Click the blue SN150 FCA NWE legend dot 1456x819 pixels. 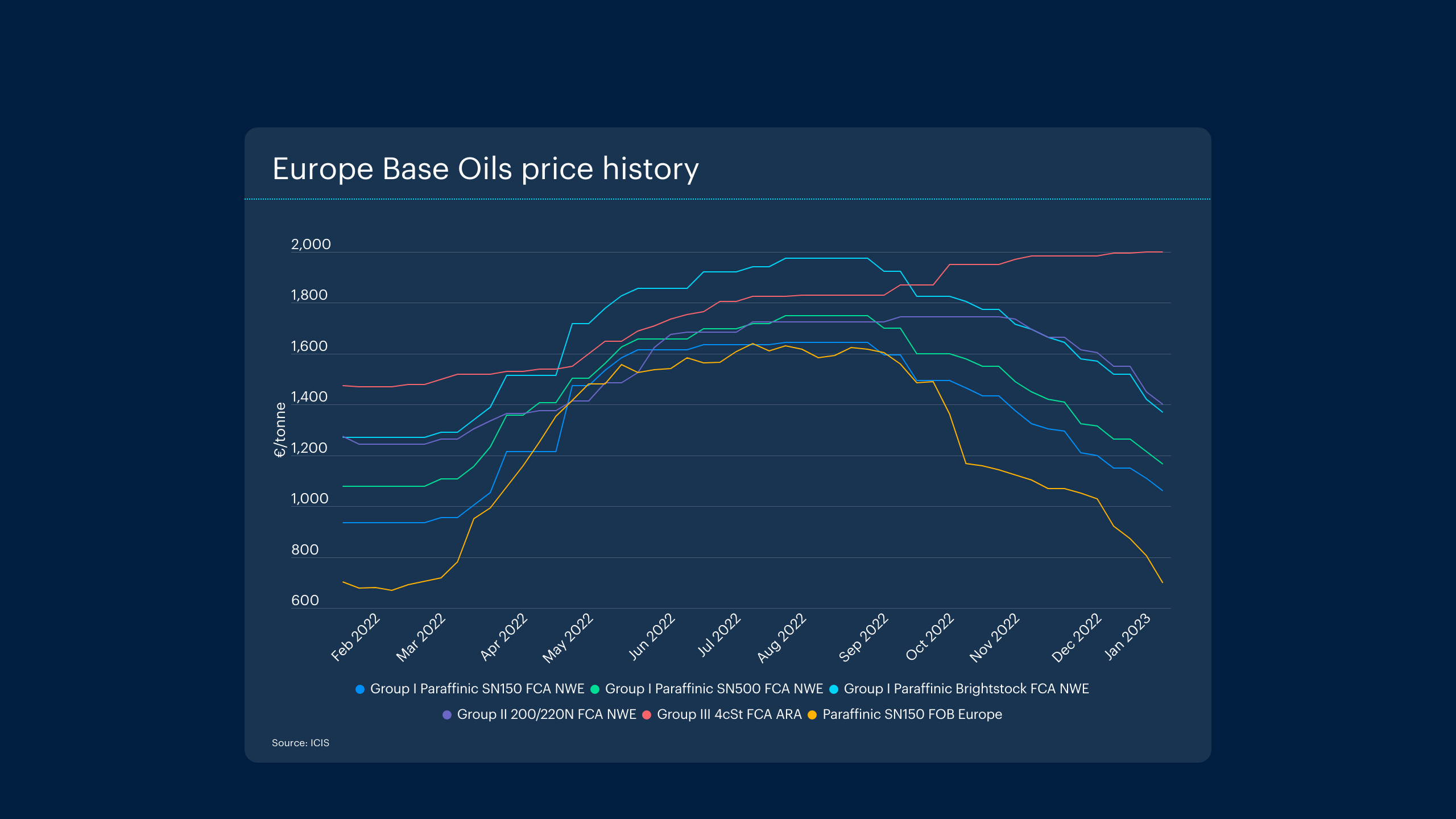[360, 689]
